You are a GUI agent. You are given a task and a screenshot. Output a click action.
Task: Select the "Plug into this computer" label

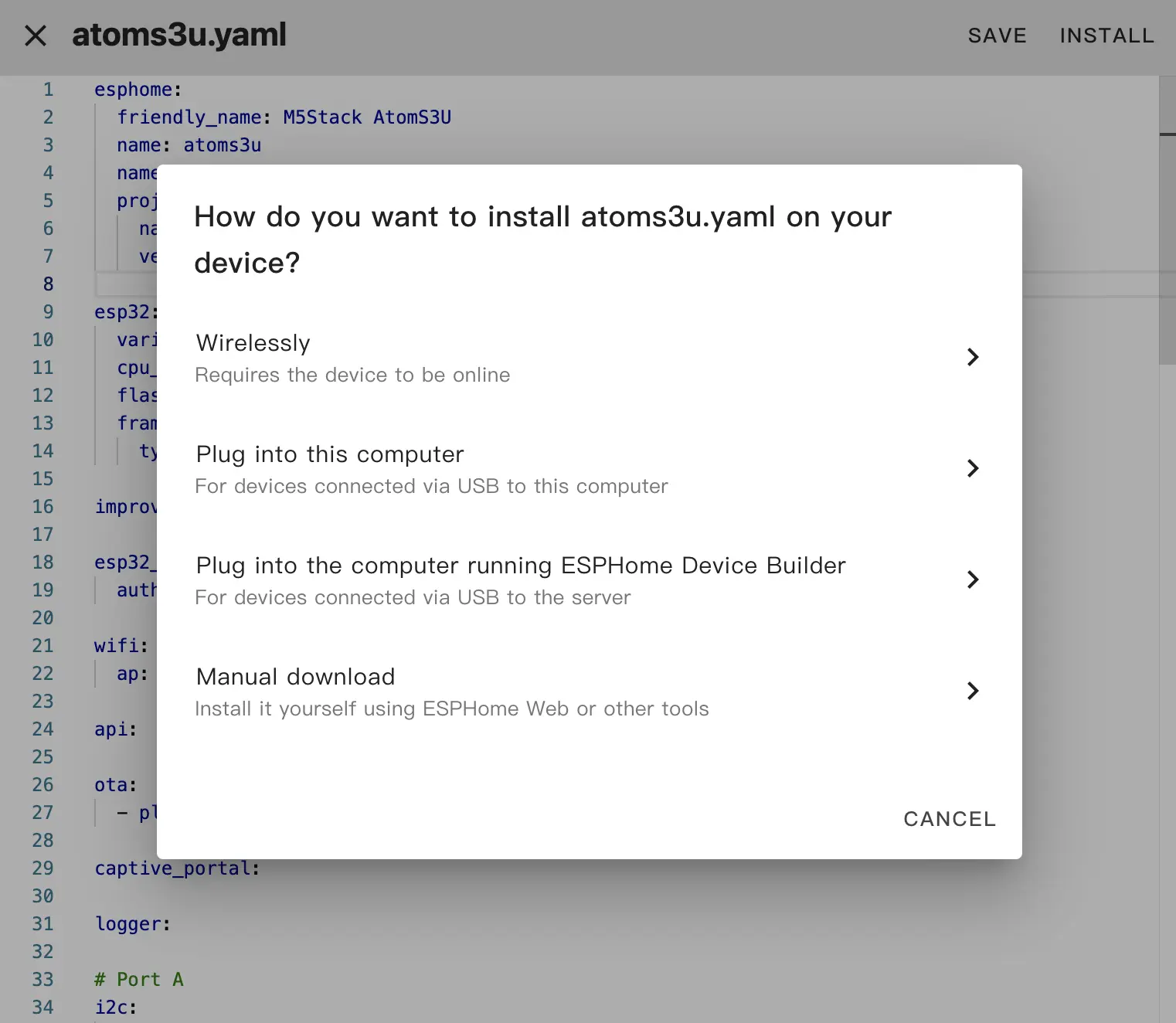(x=330, y=454)
